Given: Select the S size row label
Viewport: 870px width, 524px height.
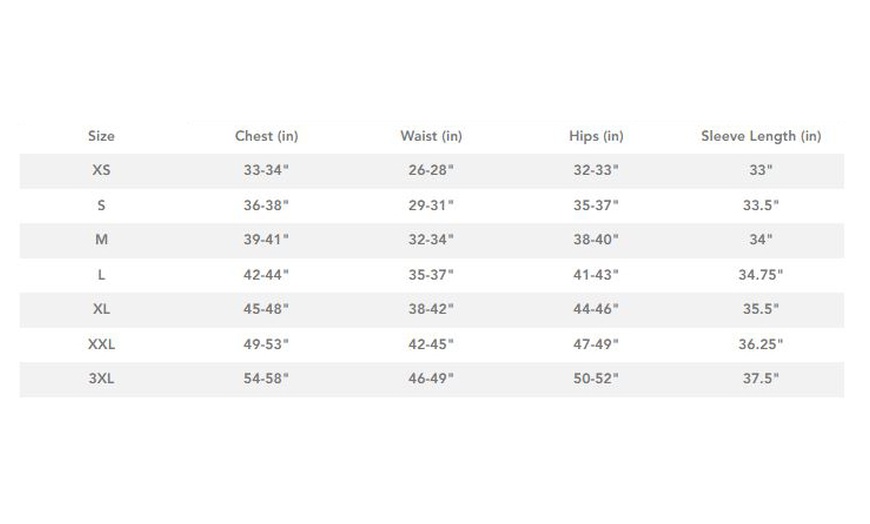Looking at the screenshot, I should pos(101,206).
